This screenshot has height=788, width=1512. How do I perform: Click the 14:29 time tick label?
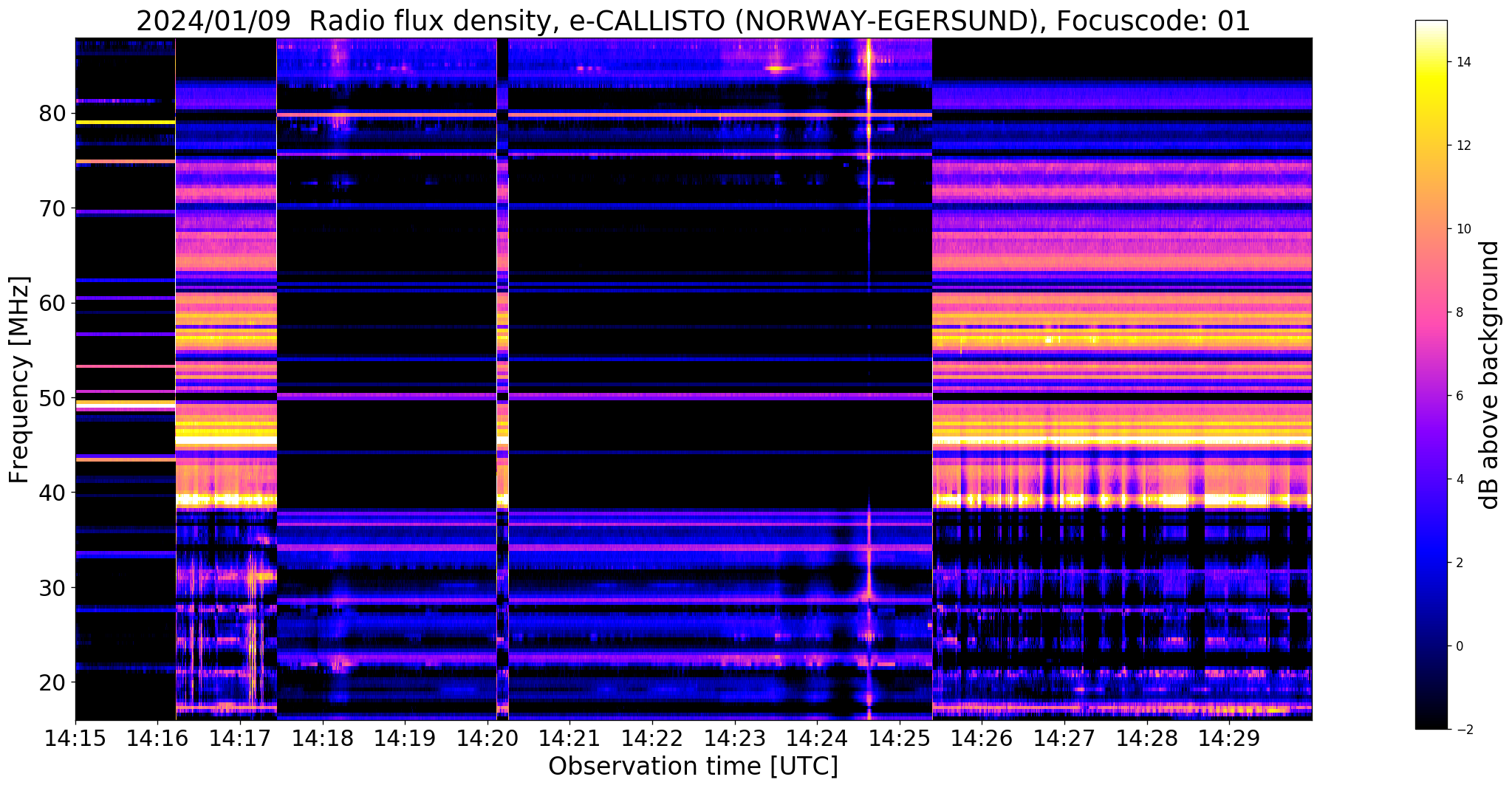click(x=1230, y=738)
